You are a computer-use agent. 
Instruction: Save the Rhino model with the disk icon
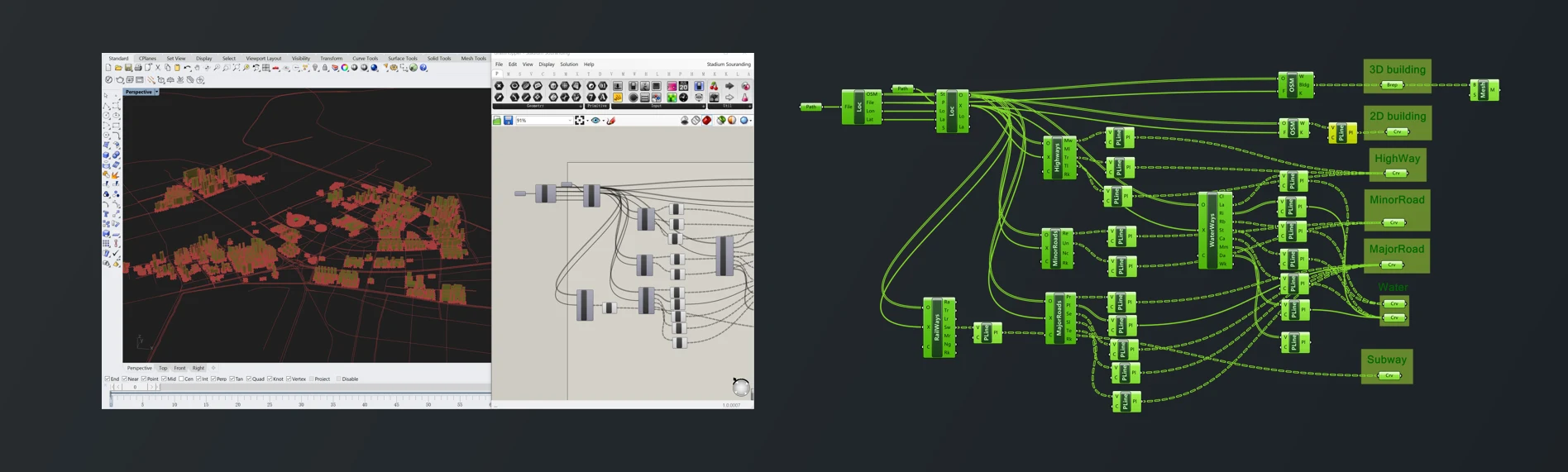[128, 68]
